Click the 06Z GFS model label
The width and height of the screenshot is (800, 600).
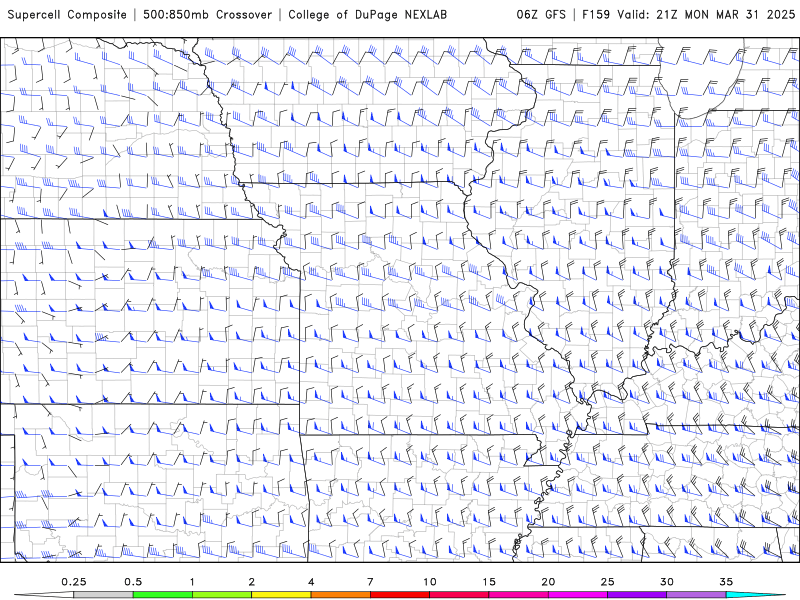tap(541, 15)
